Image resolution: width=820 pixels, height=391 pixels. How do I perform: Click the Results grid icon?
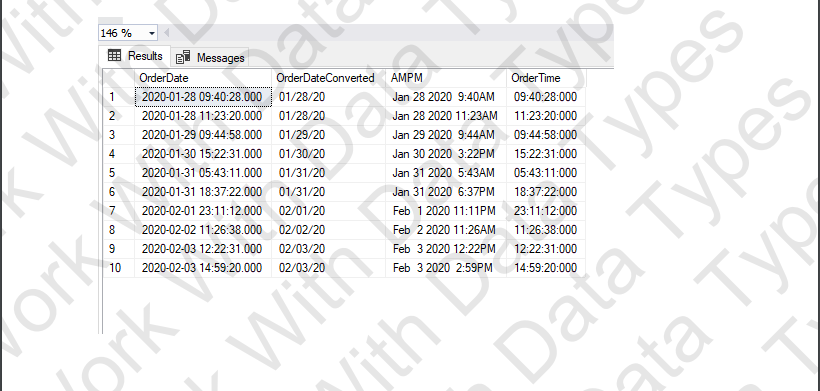[x=114, y=55]
